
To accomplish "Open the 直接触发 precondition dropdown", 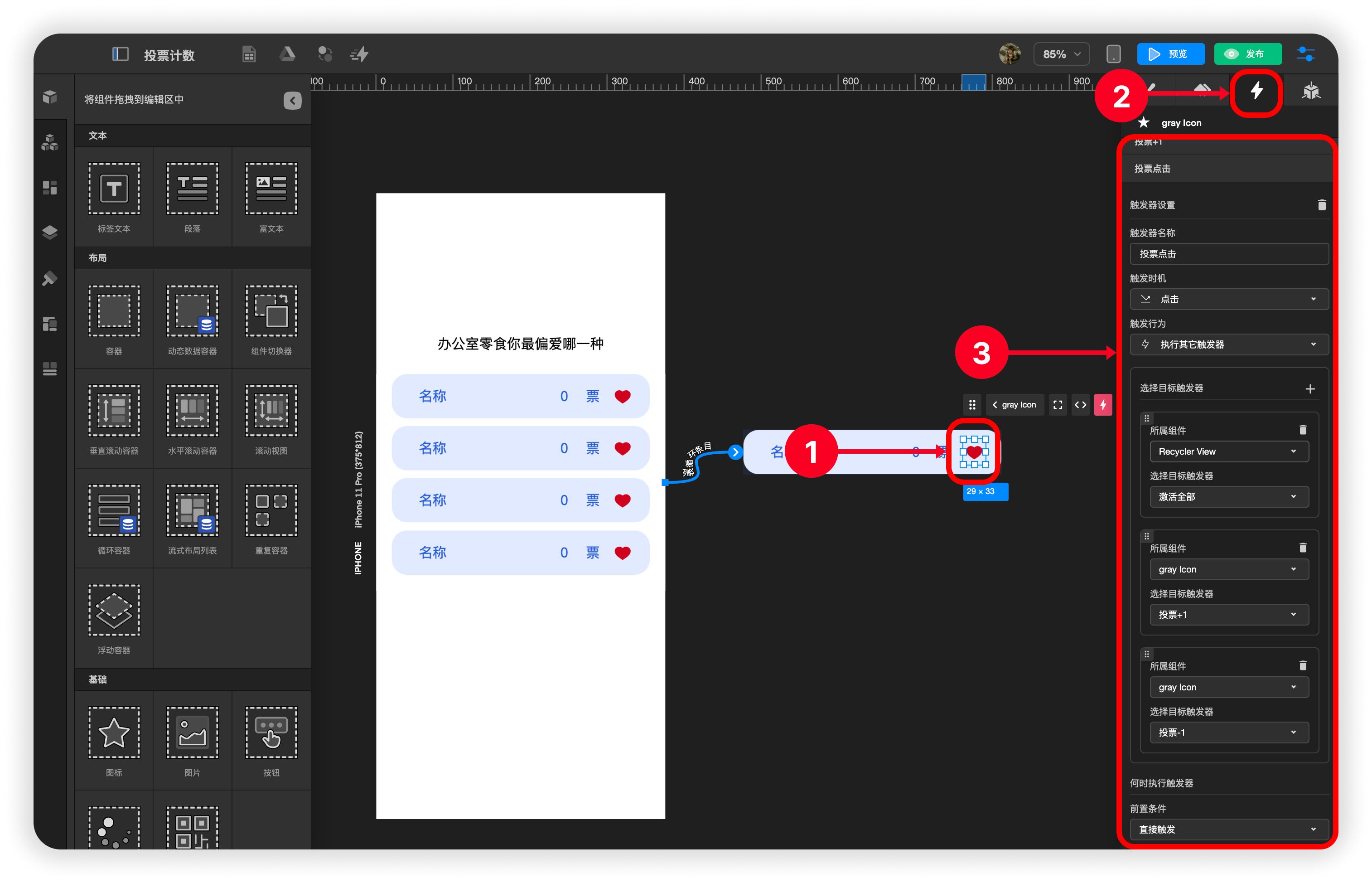I will coord(1229,829).
